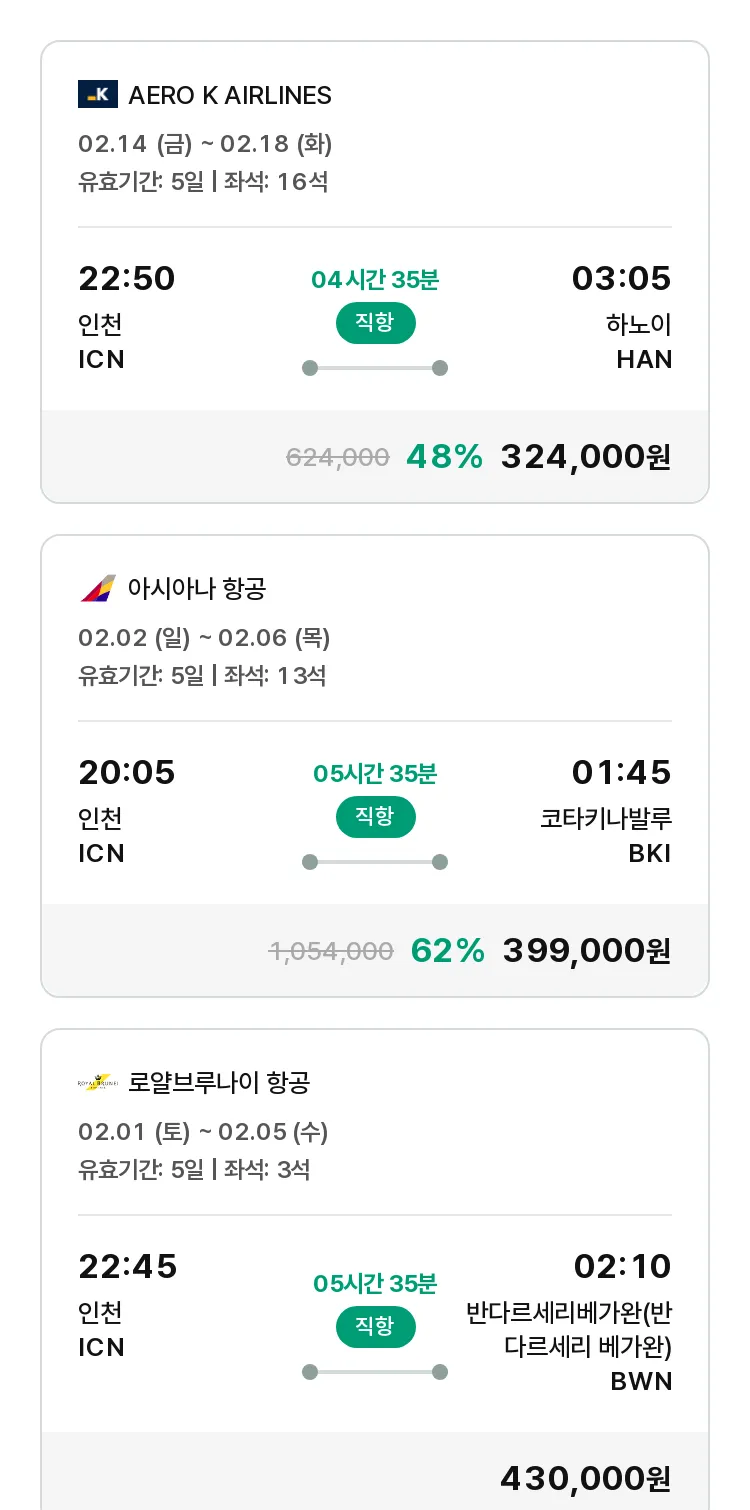Image resolution: width=750 pixels, height=1510 pixels.
Task: Click the 48% discount label
Action: (444, 457)
